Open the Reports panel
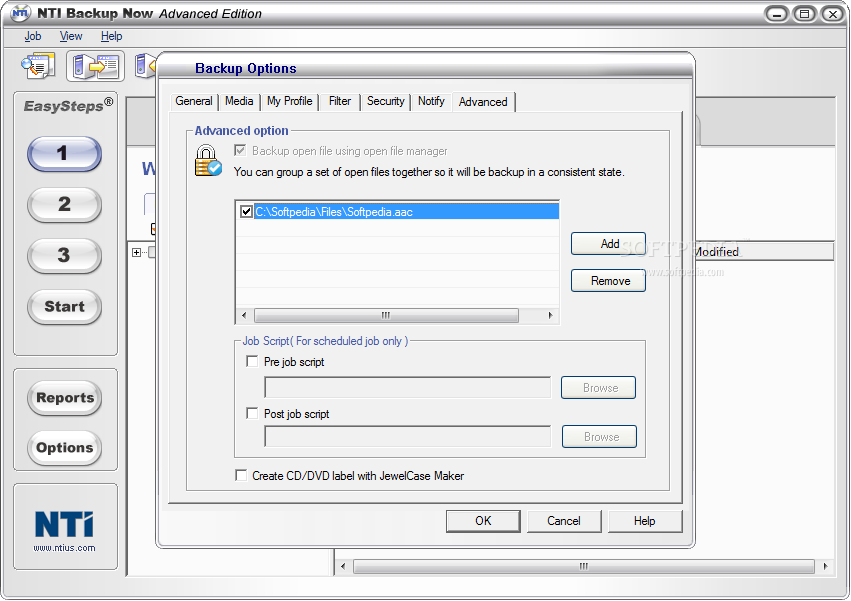This screenshot has height=601, width=851. pos(65,397)
